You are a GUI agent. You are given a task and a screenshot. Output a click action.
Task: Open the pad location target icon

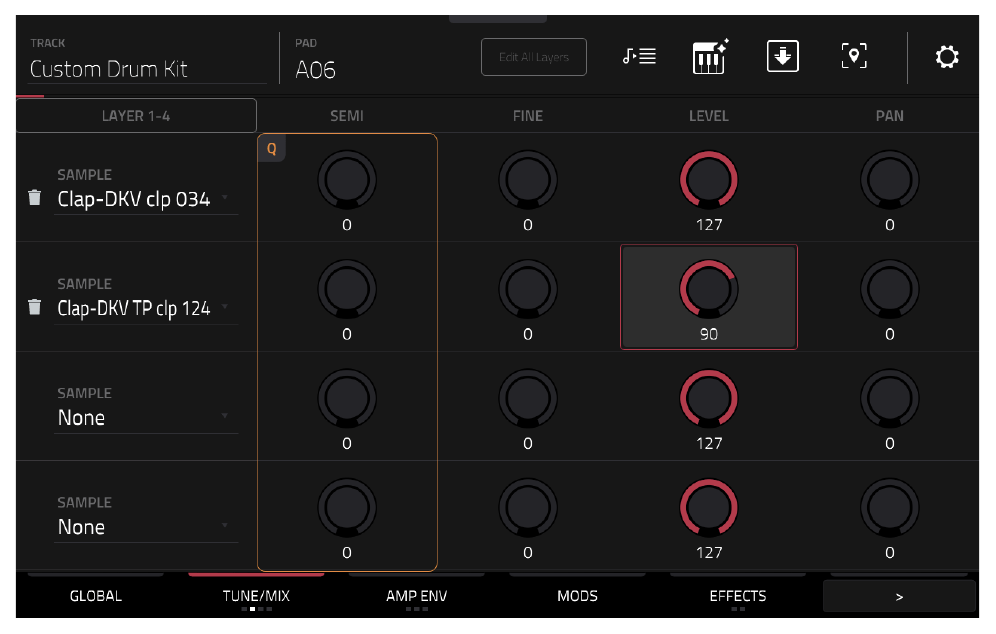point(854,57)
